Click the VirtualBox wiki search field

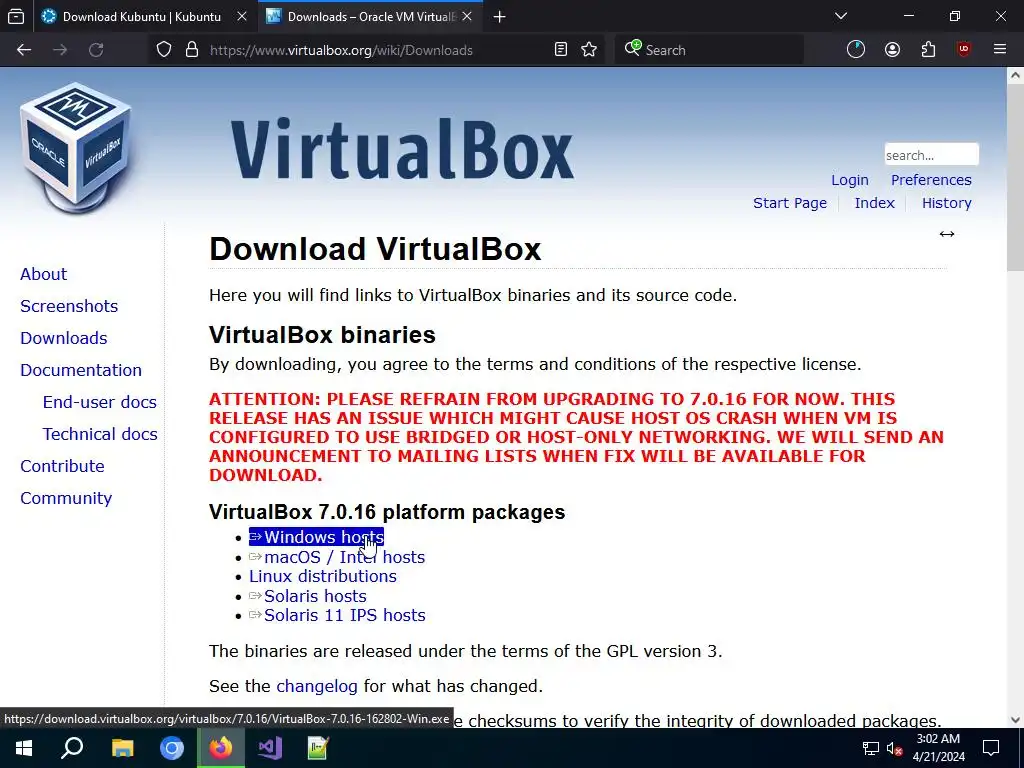(x=931, y=155)
